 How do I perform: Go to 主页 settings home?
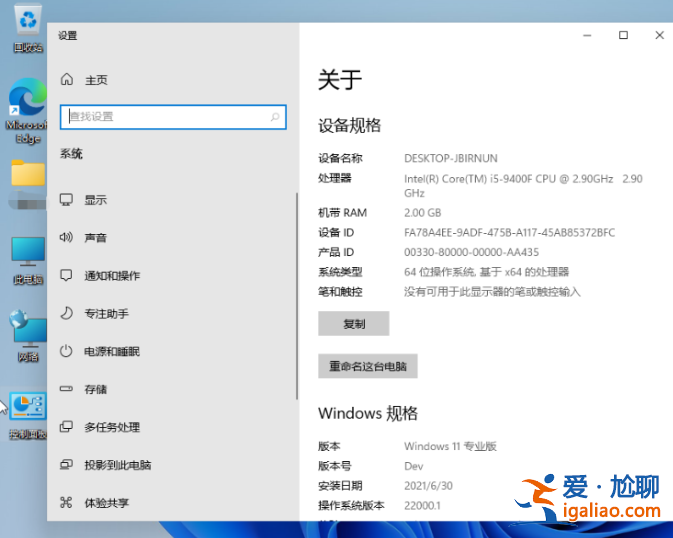tap(96, 80)
